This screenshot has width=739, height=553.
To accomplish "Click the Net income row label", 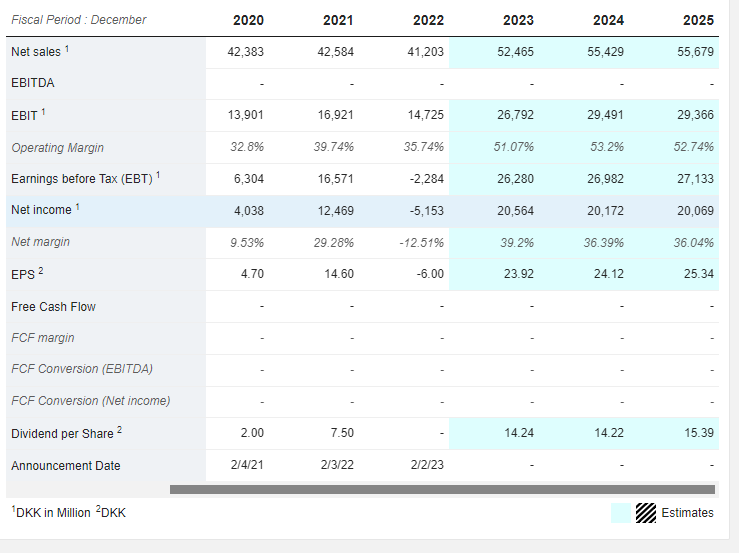I will tap(41, 210).
